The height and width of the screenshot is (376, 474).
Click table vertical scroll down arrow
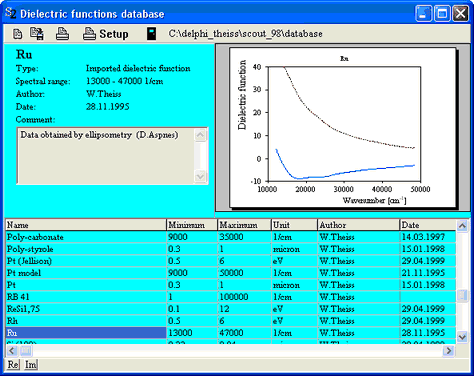tap(462, 337)
